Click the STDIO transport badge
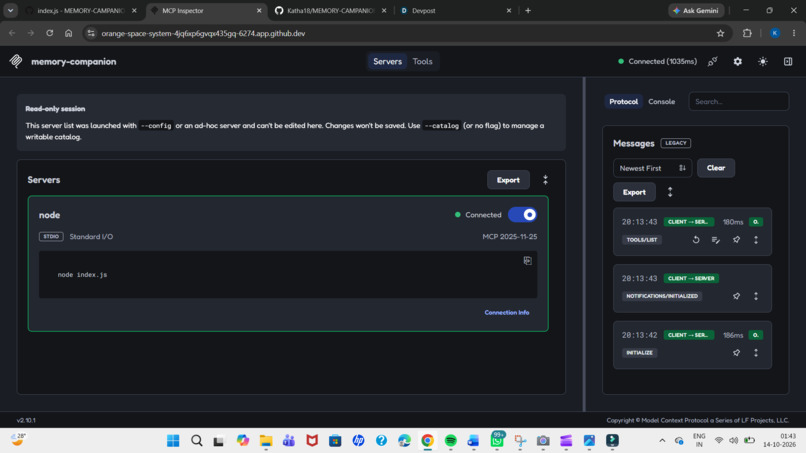 [51, 237]
